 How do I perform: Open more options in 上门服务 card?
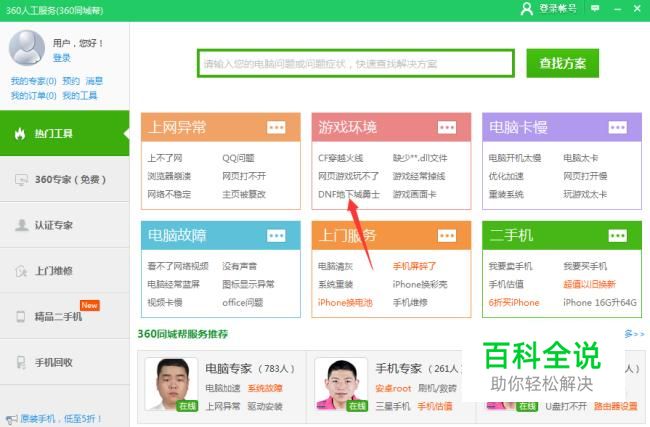click(x=447, y=236)
